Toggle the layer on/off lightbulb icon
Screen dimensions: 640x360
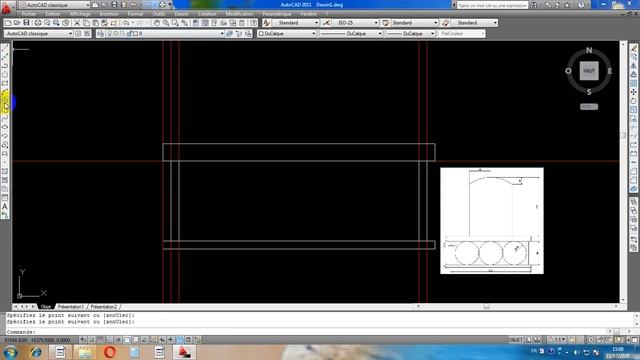pos(109,33)
